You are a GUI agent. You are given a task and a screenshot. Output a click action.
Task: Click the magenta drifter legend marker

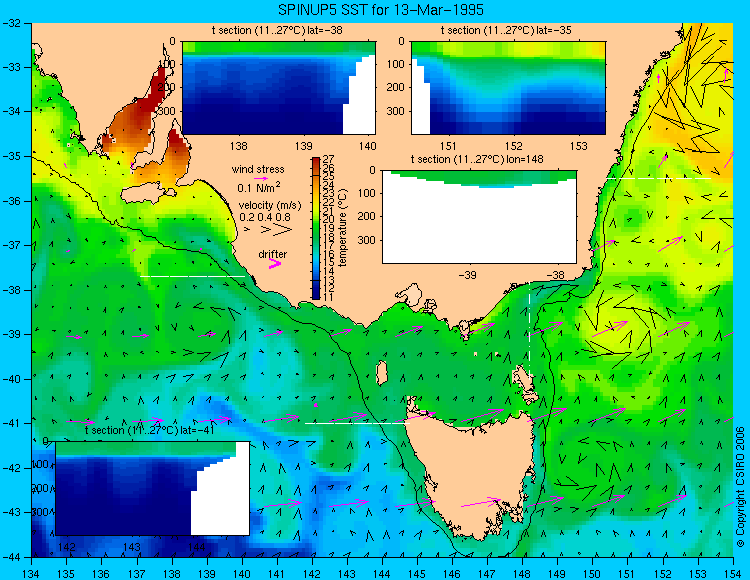coord(275,263)
